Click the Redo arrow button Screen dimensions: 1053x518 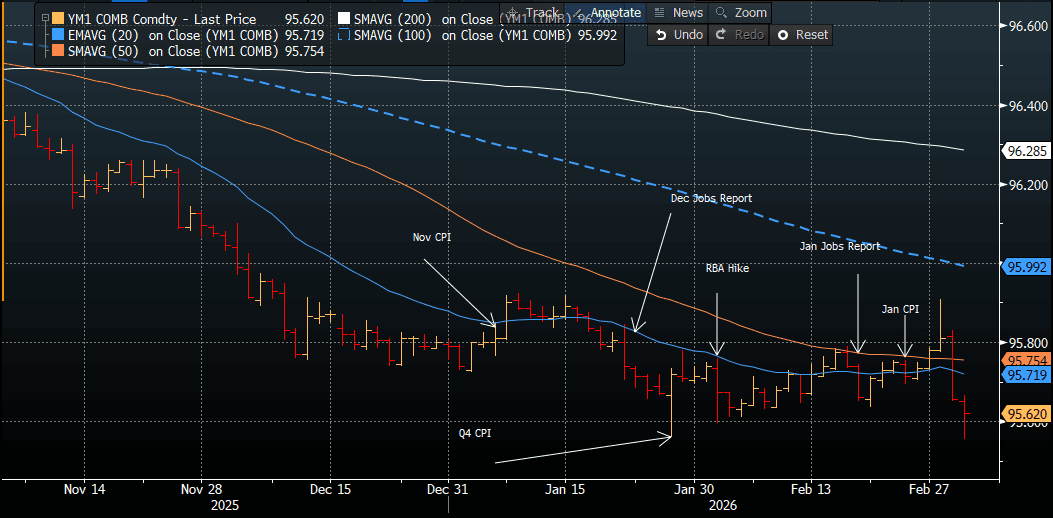[740, 34]
